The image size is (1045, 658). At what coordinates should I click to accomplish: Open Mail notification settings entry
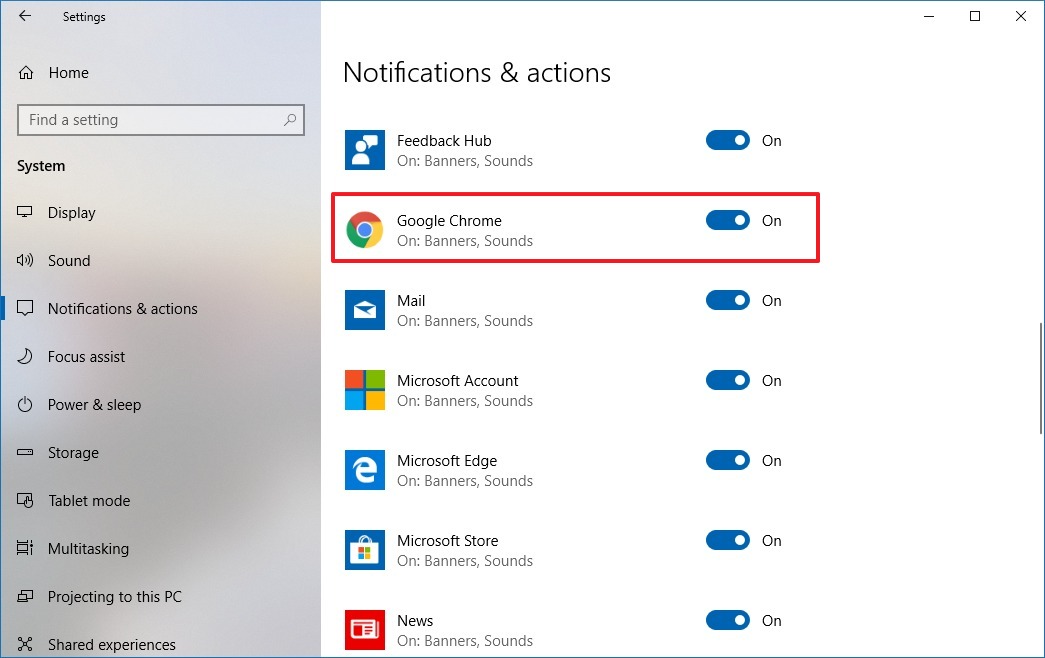(x=465, y=310)
